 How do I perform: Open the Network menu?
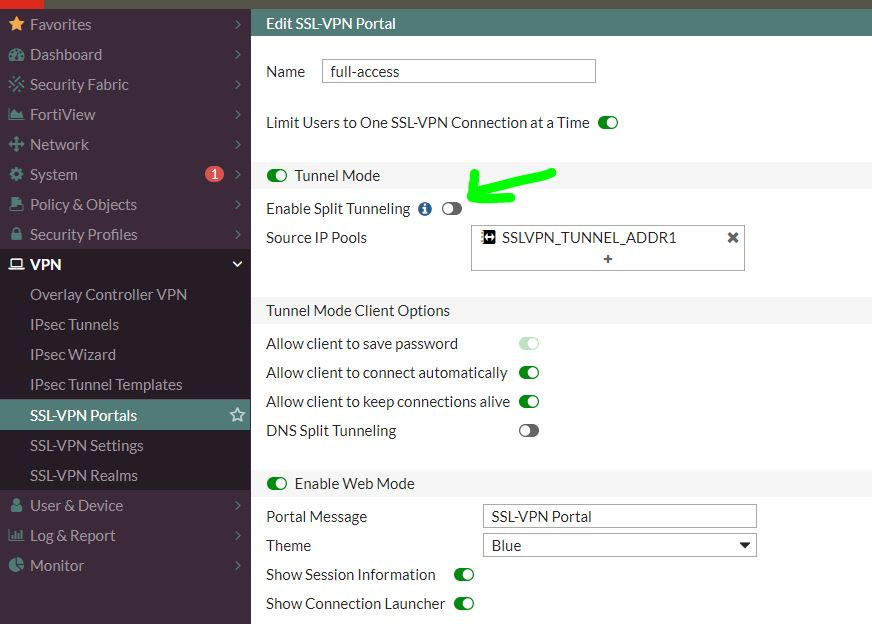click(125, 145)
